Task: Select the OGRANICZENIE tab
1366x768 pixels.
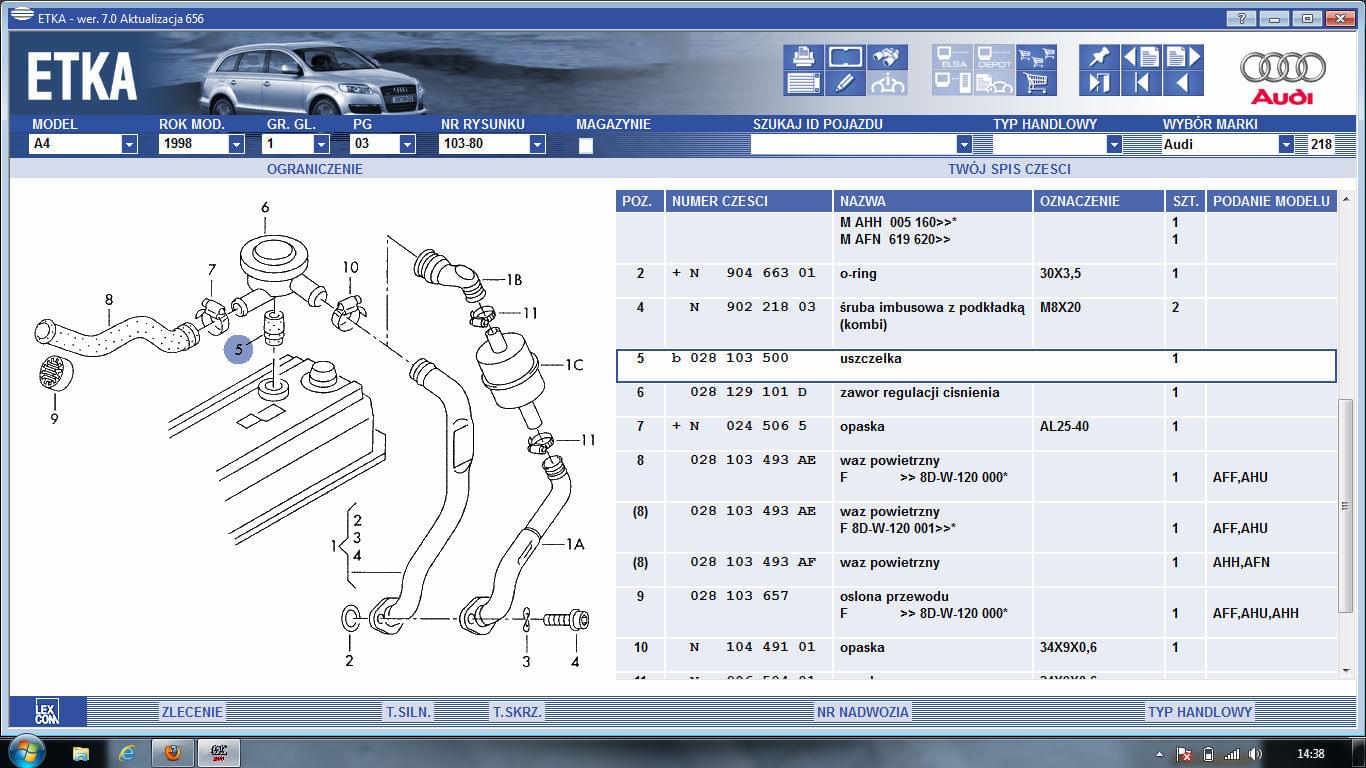Action: tap(315, 169)
